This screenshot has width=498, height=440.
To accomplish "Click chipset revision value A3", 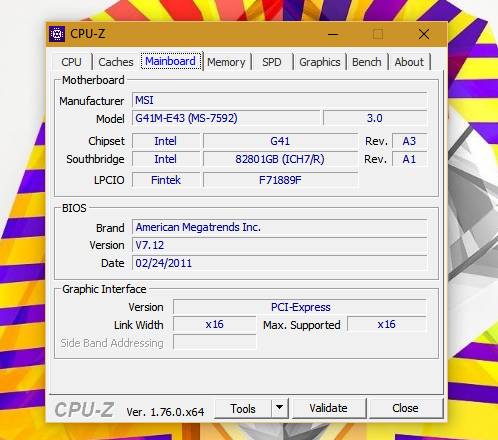I will click(409, 141).
